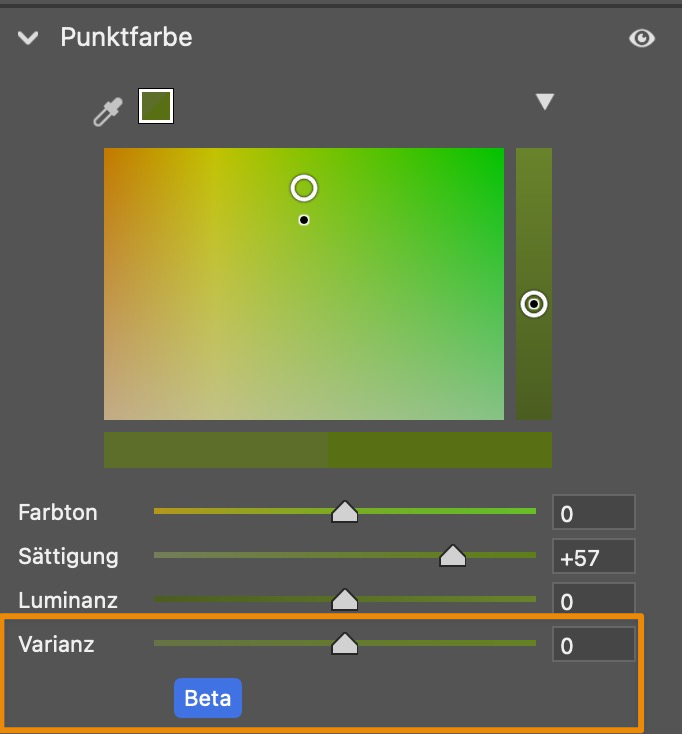The image size is (682, 734).
Task: Click the selected green color swatch
Action: (156, 106)
